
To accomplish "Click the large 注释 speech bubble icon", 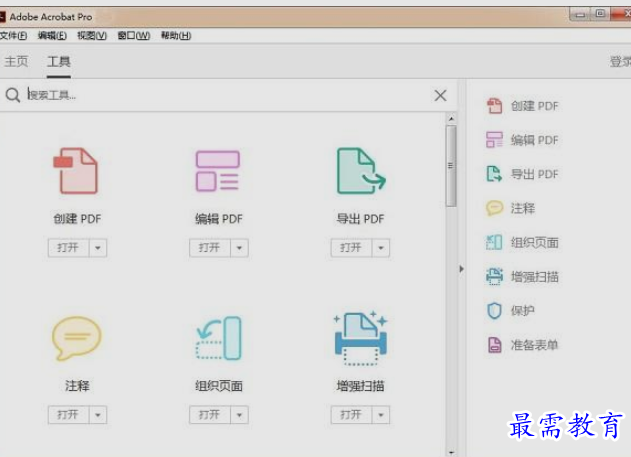I will tap(76, 338).
